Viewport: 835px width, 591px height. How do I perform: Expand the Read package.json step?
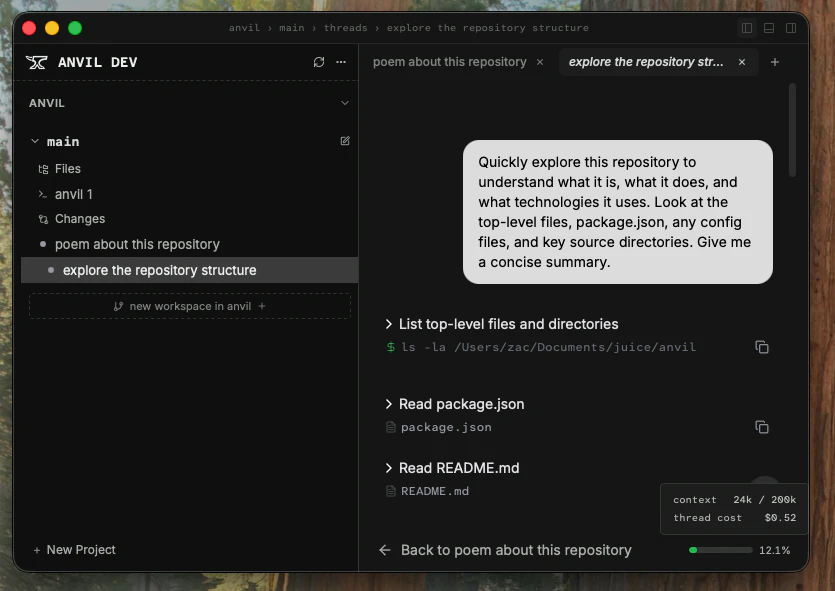[455, 404]
